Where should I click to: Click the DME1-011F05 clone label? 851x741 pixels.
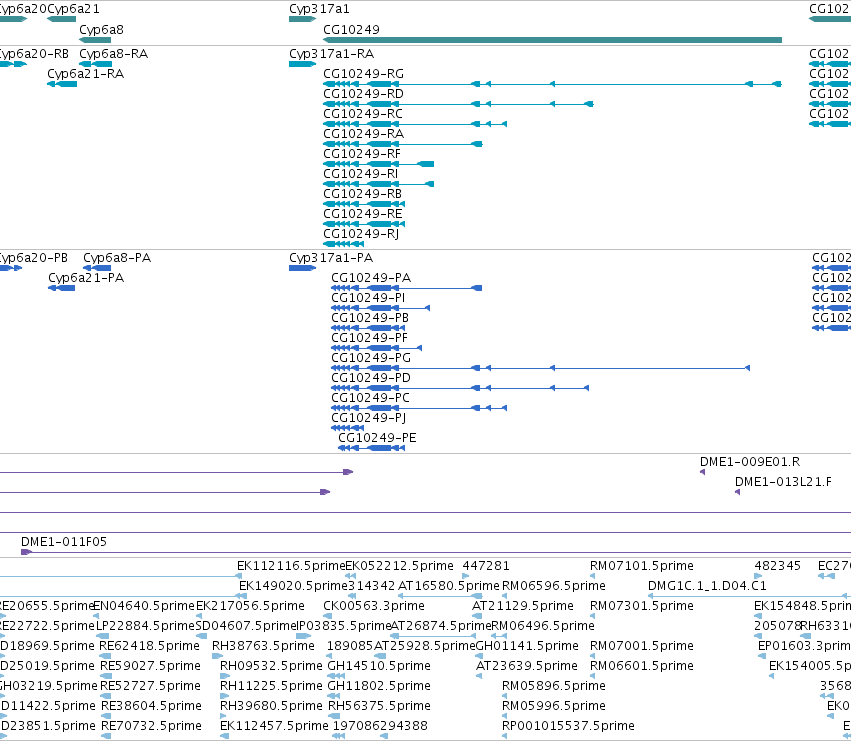pyautogui.click(x=63, y=542)
